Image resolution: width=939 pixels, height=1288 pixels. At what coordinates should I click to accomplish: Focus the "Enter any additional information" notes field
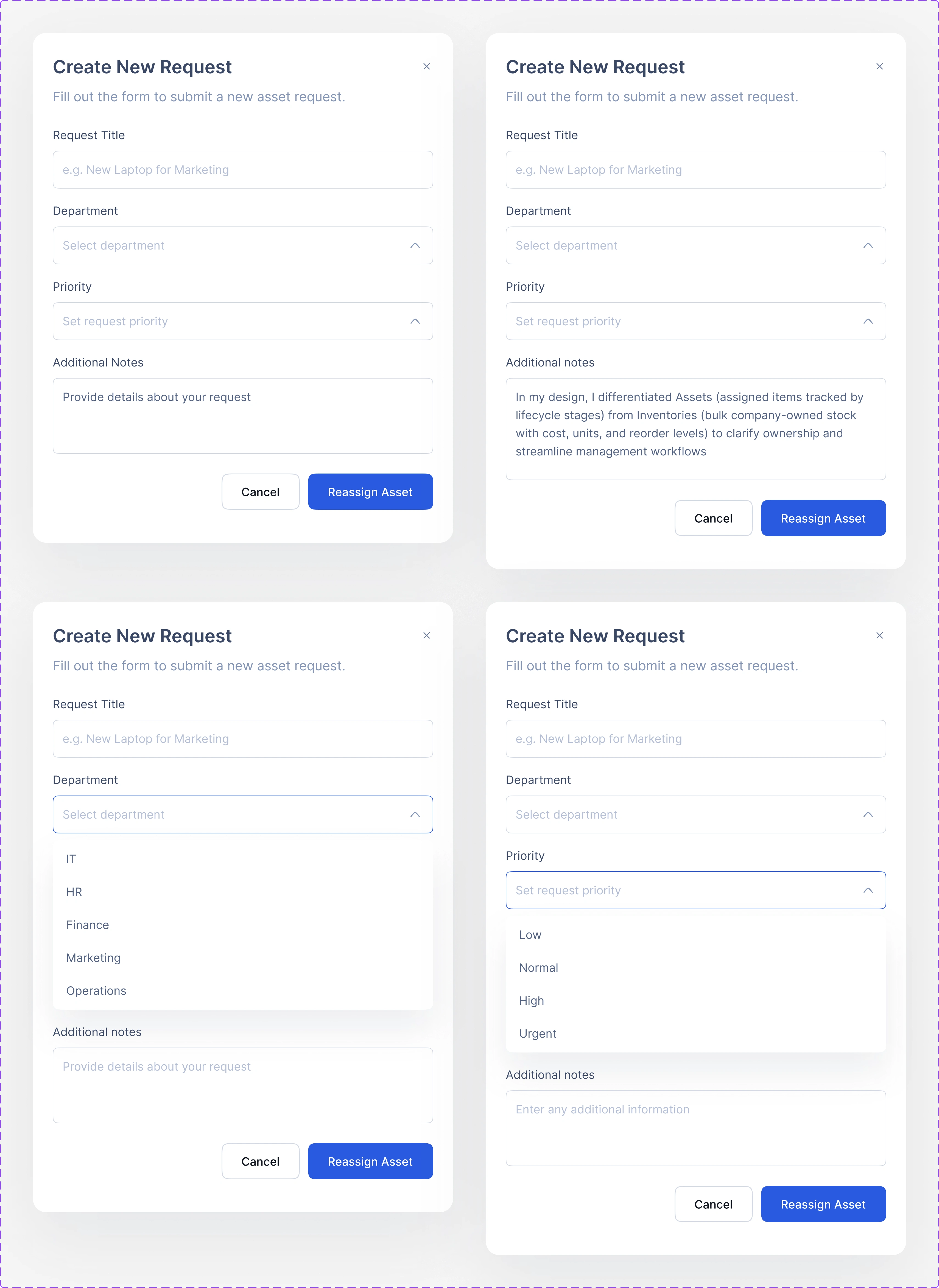click(696, 1128)
